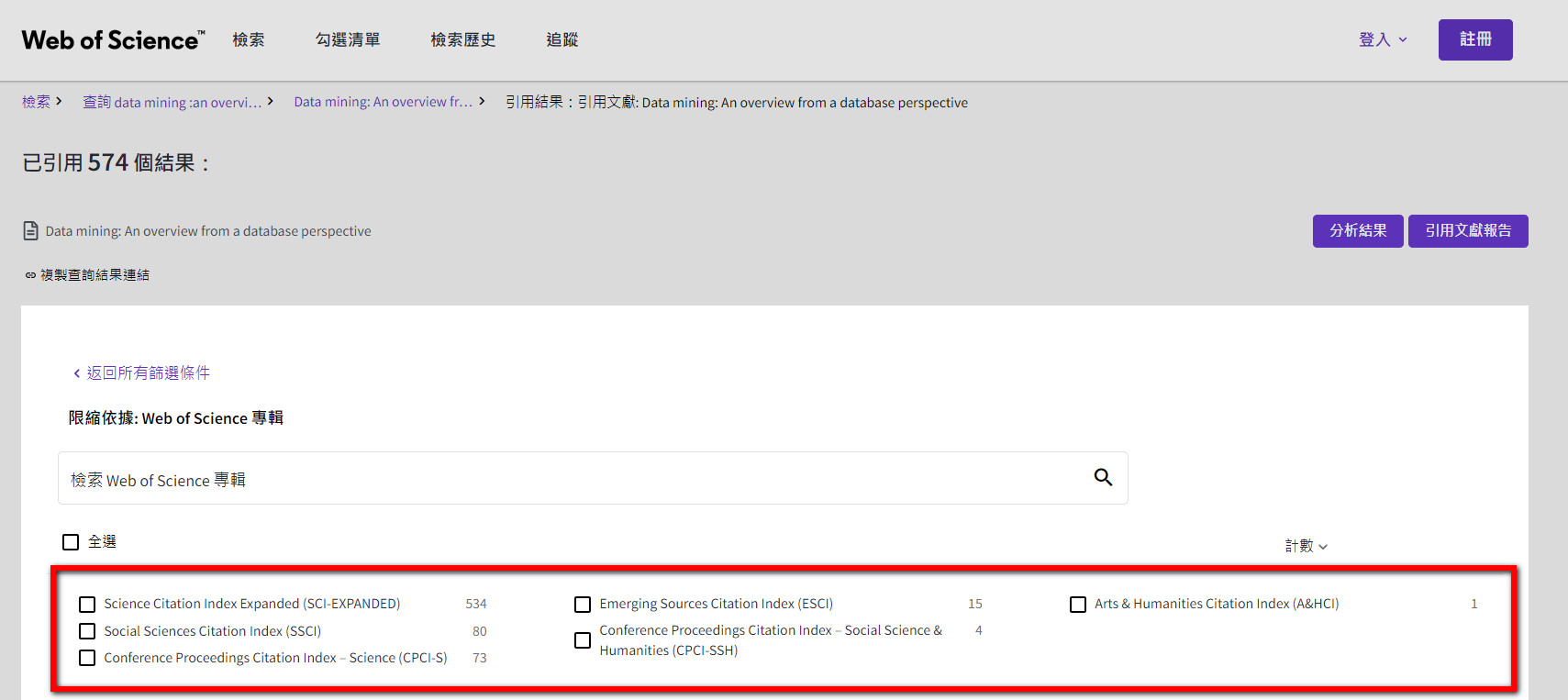Click the count 534 beside SCI-EXPANDED

(476, 604)
